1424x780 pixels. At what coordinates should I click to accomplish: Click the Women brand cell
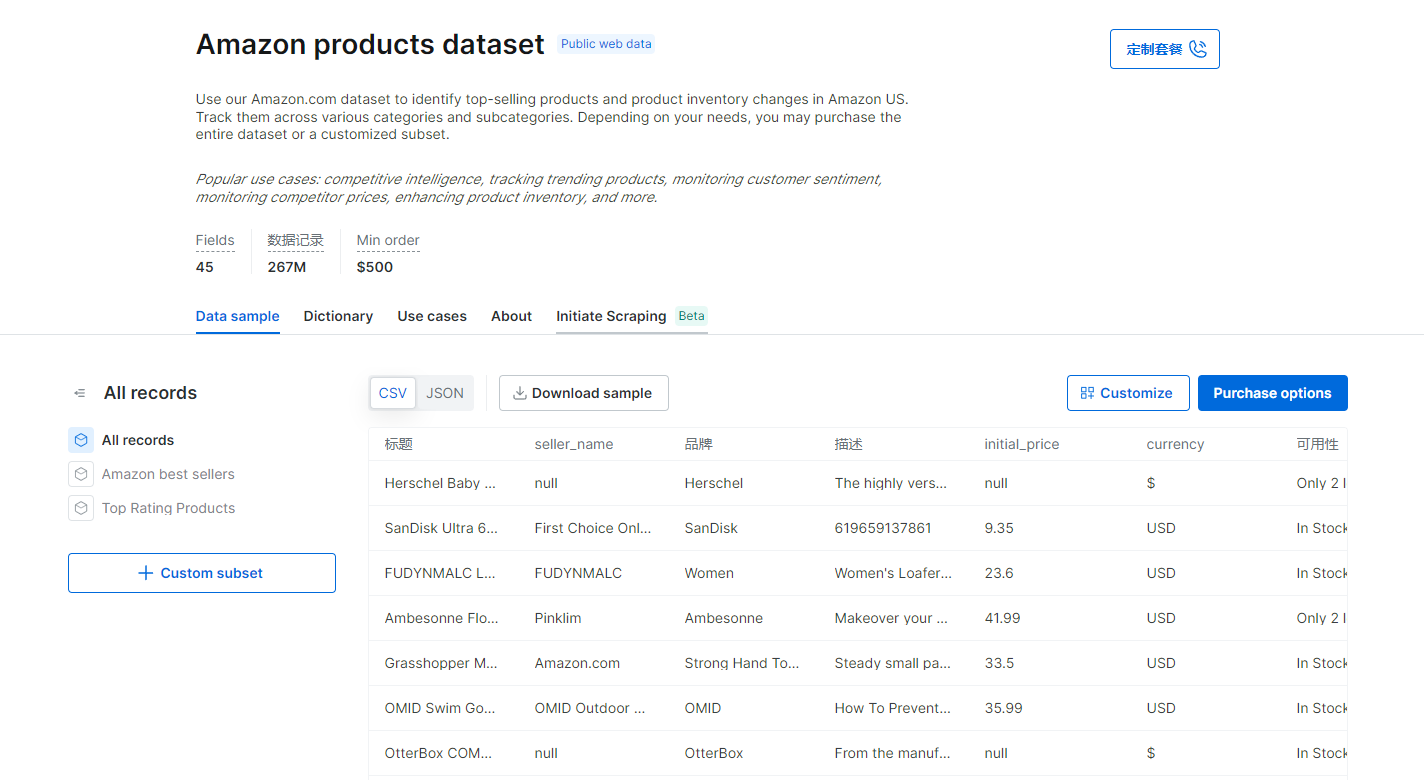(709, 573)
